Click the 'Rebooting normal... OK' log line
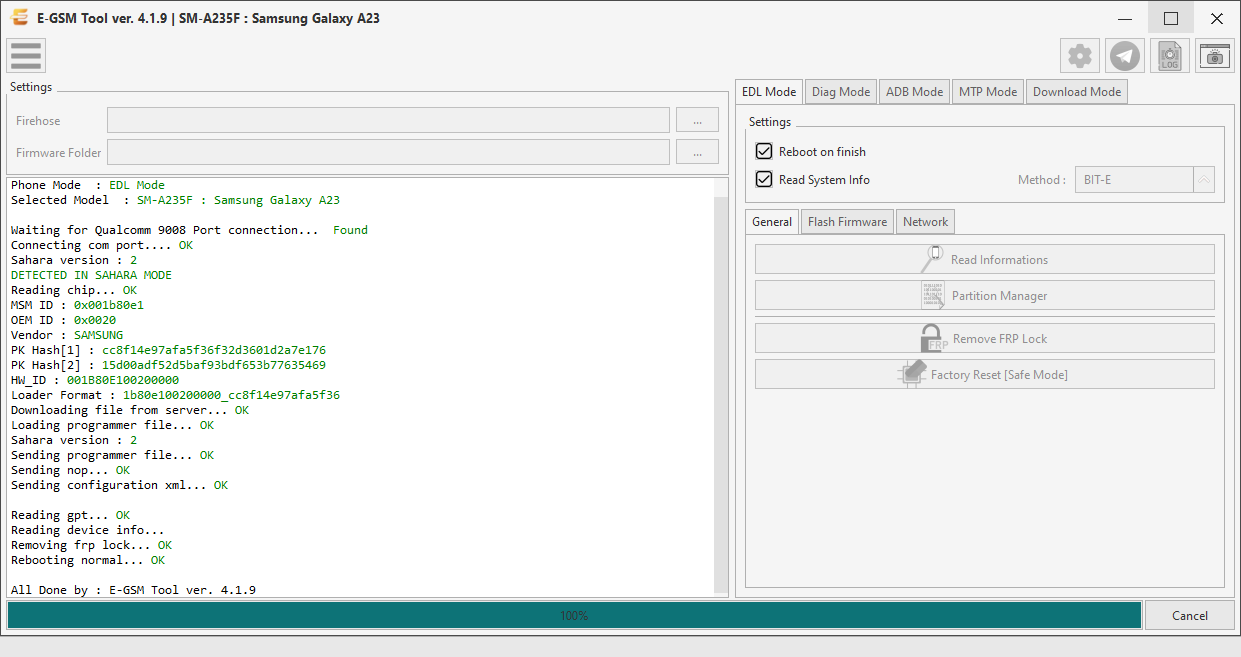This screenshot has width=1241, height=657. point(88,560)
